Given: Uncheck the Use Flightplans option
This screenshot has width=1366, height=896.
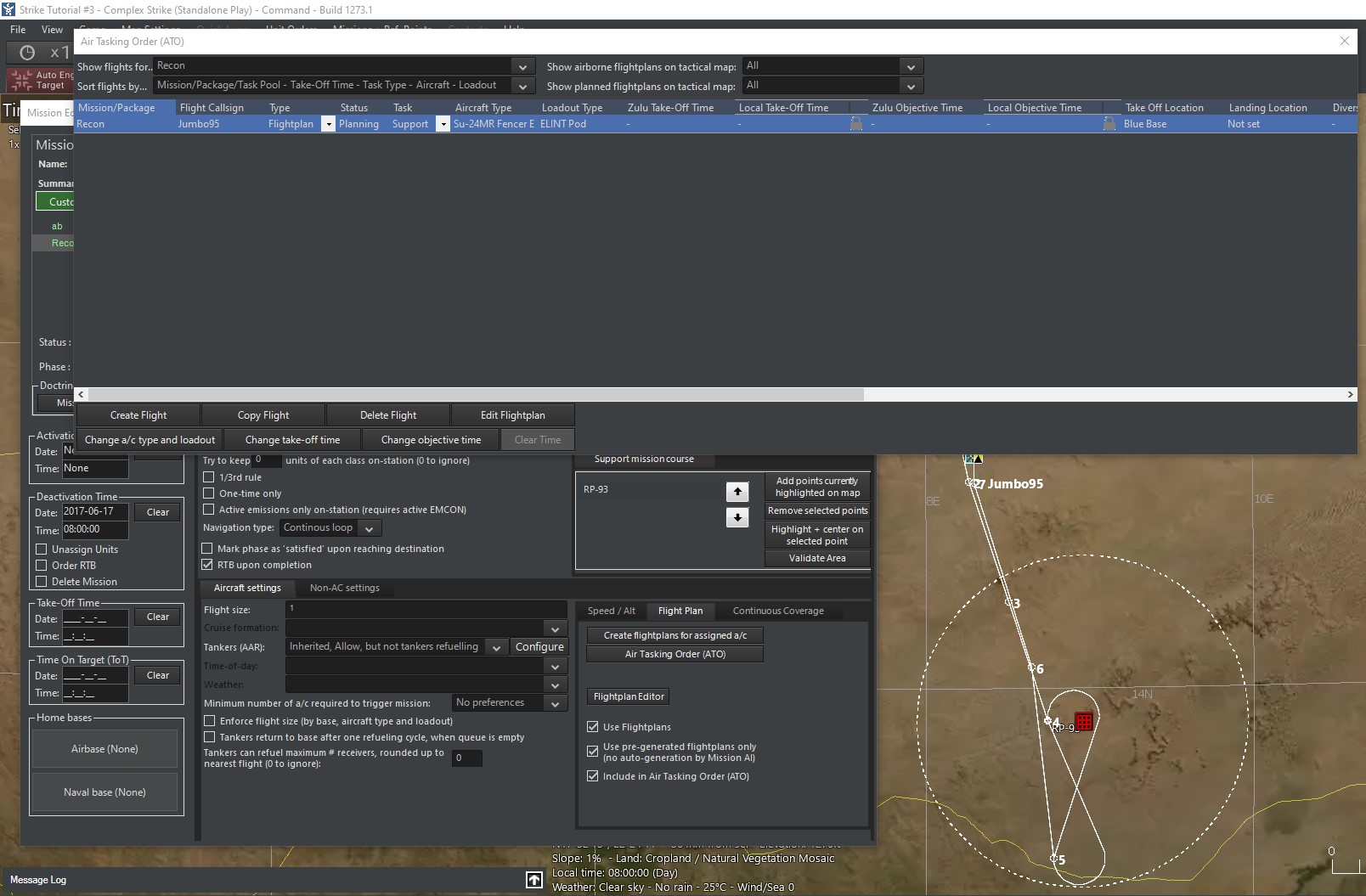Looking at the screenshot, I should point(593,726).
